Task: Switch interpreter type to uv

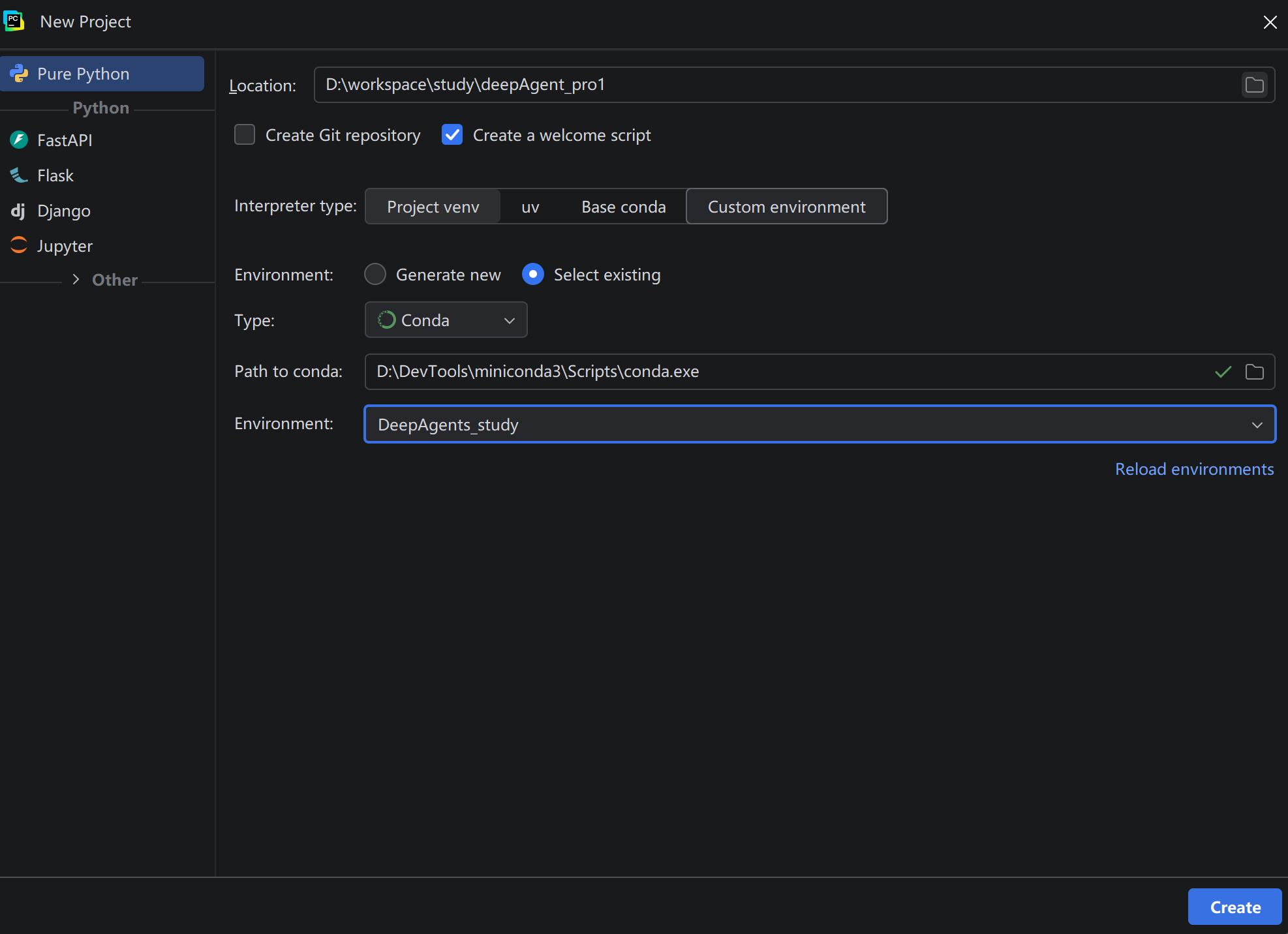Action: click(x=530, y=207)
